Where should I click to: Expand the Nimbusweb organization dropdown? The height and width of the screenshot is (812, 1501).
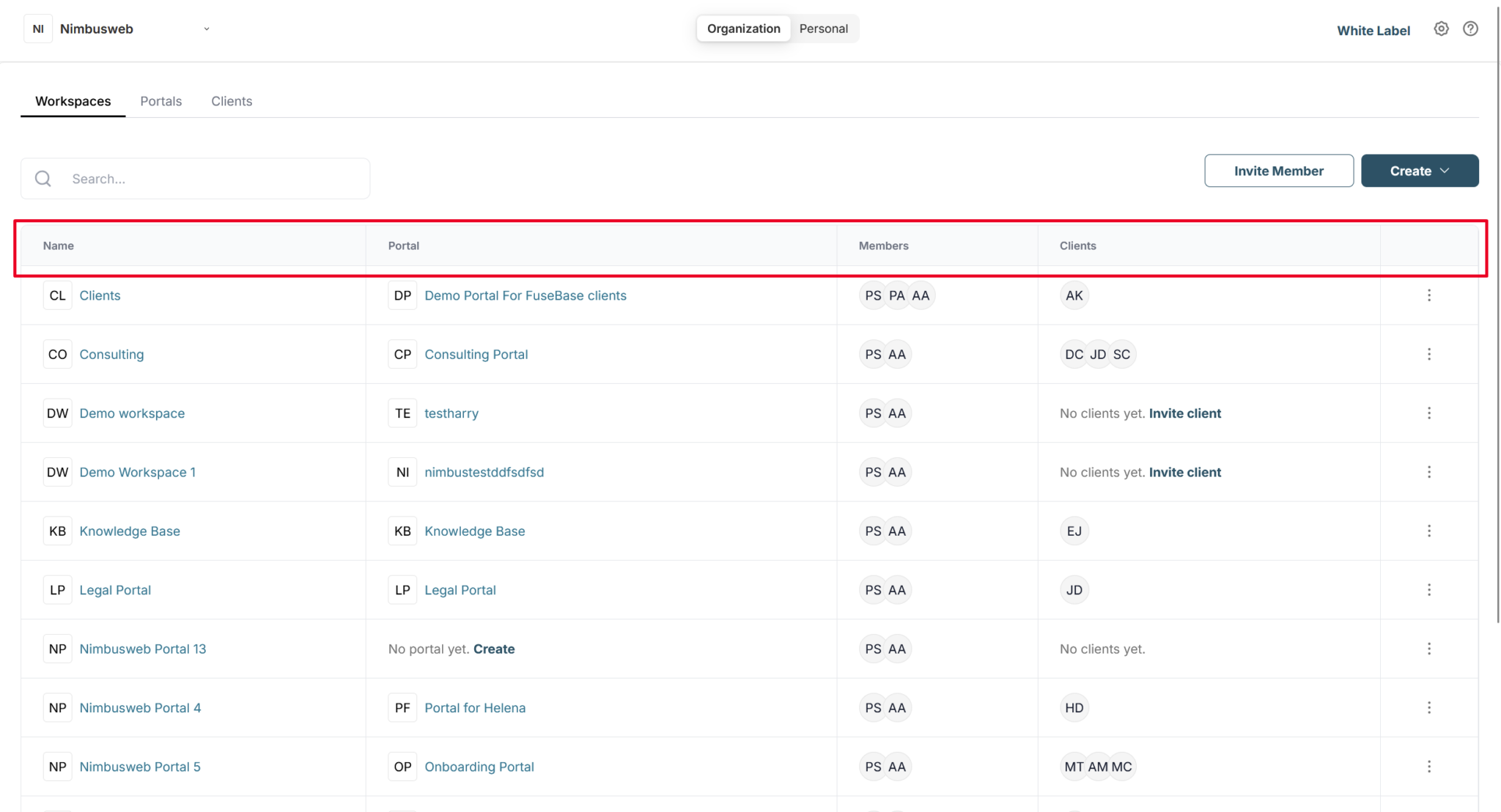point(207,29)
